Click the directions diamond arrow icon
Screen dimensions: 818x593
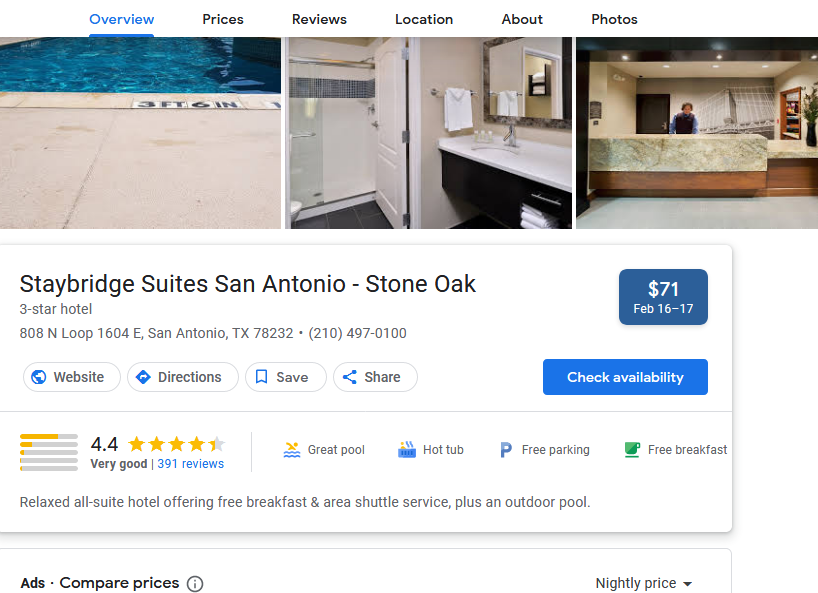tap(143, 377)
